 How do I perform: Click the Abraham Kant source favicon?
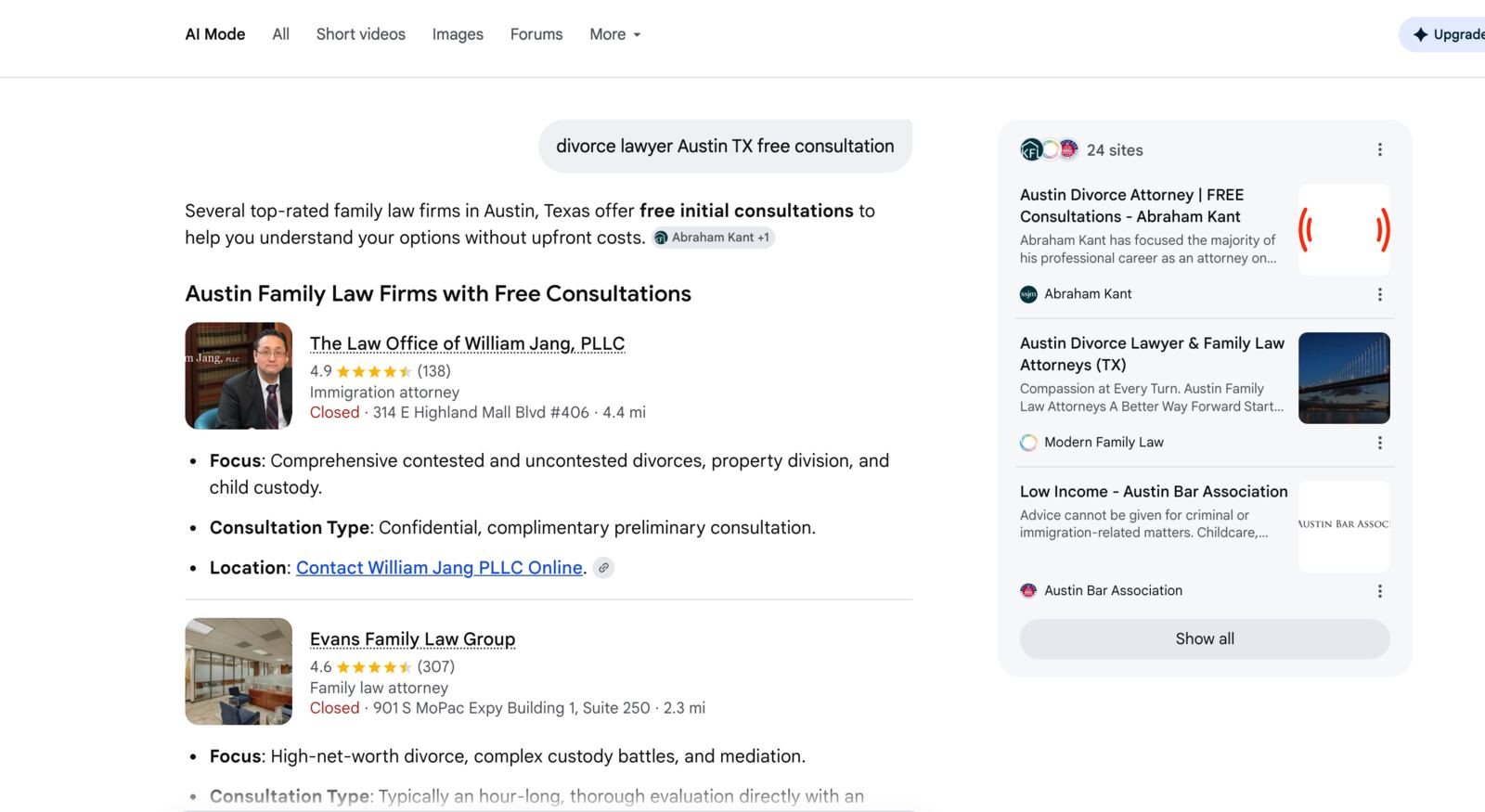(x=1028, y=294)
